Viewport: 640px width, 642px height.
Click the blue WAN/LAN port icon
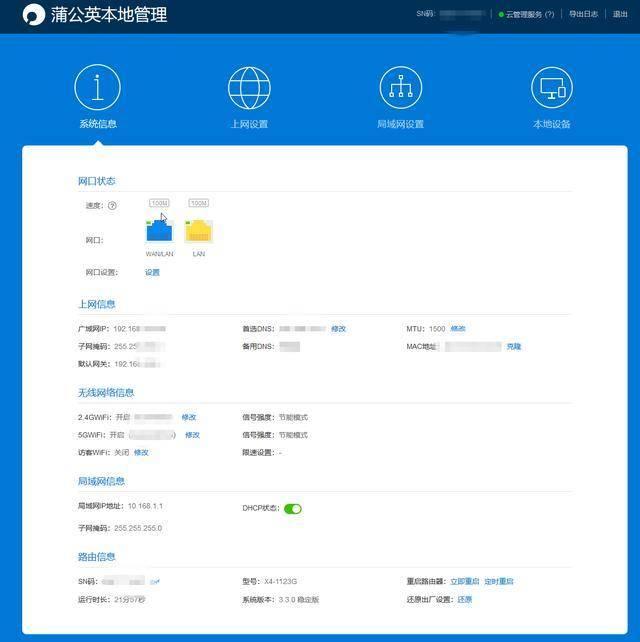click(x=159, y=232)
